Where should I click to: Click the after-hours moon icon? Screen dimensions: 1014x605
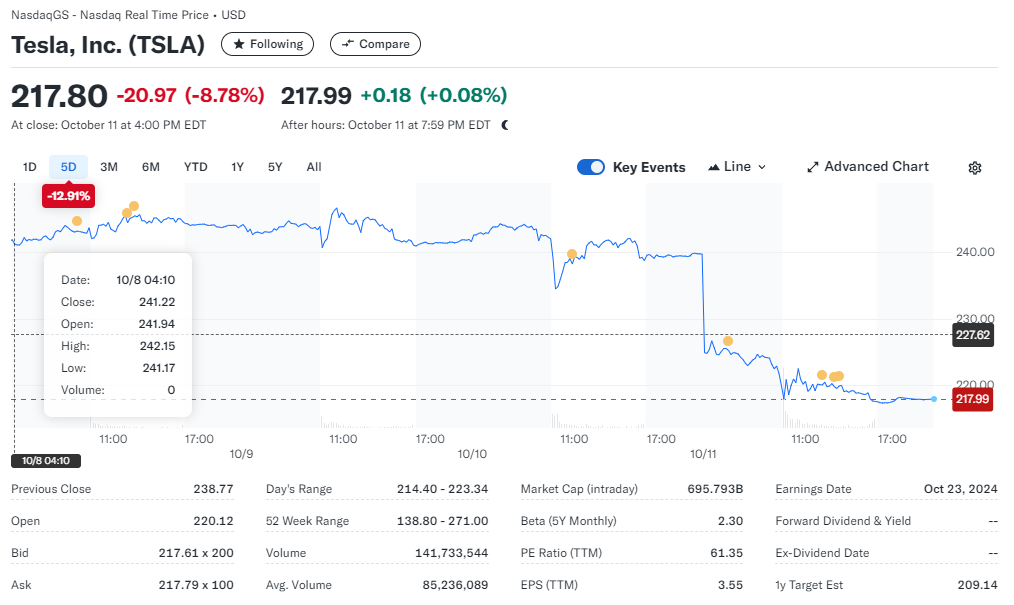tap(505, 125)
